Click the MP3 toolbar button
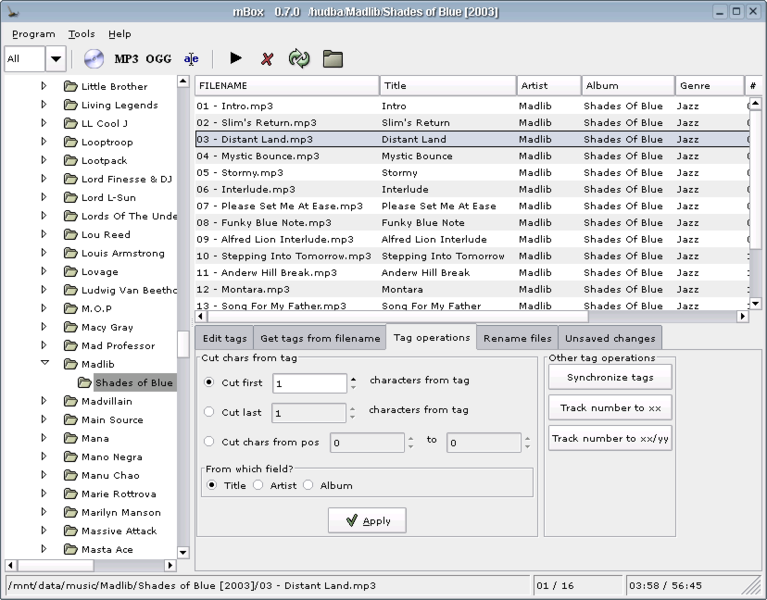 (126, 59)
